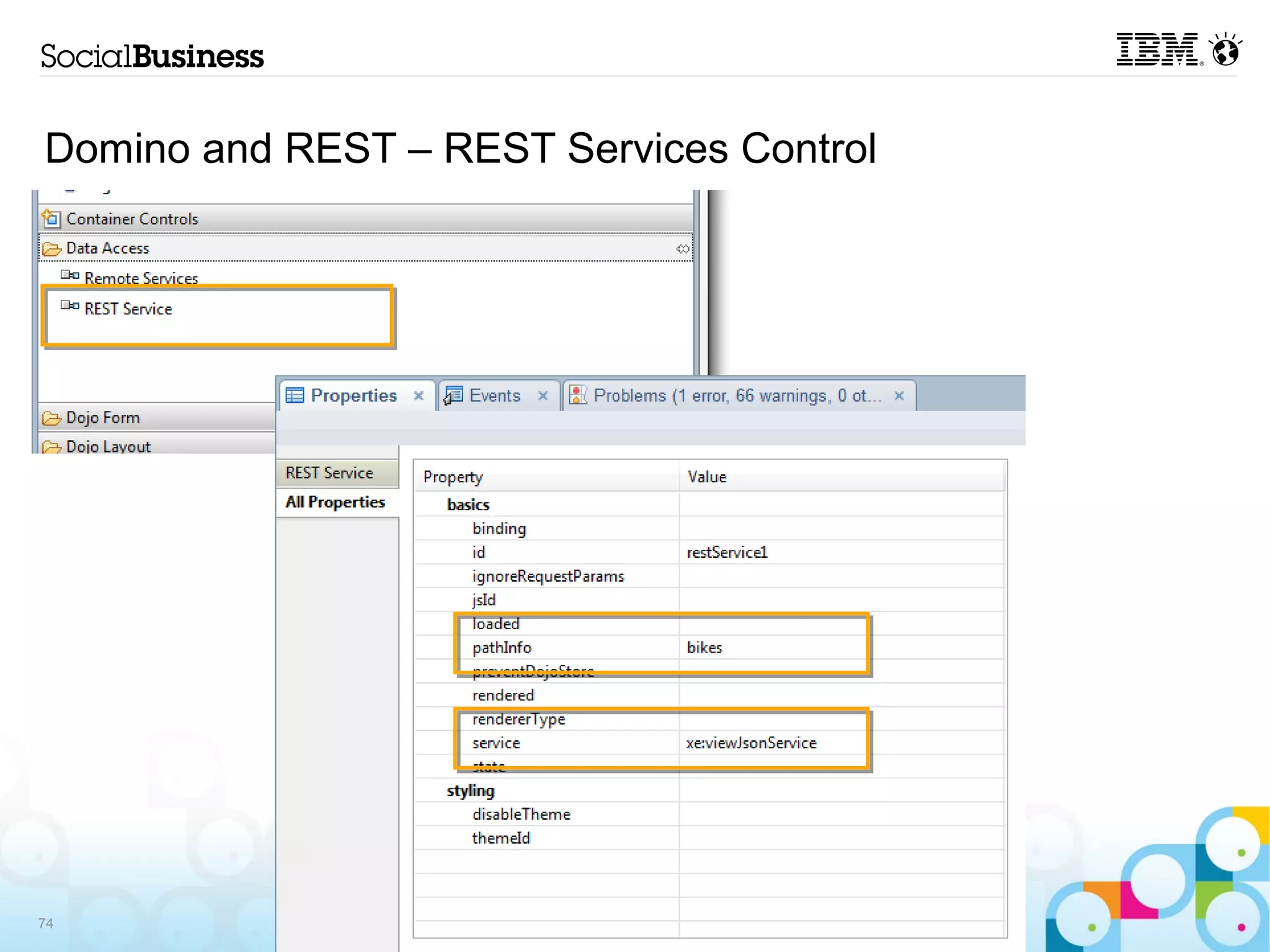Click the Dojo Layout folder icon

pyautogui.click(x=51, y=447)
